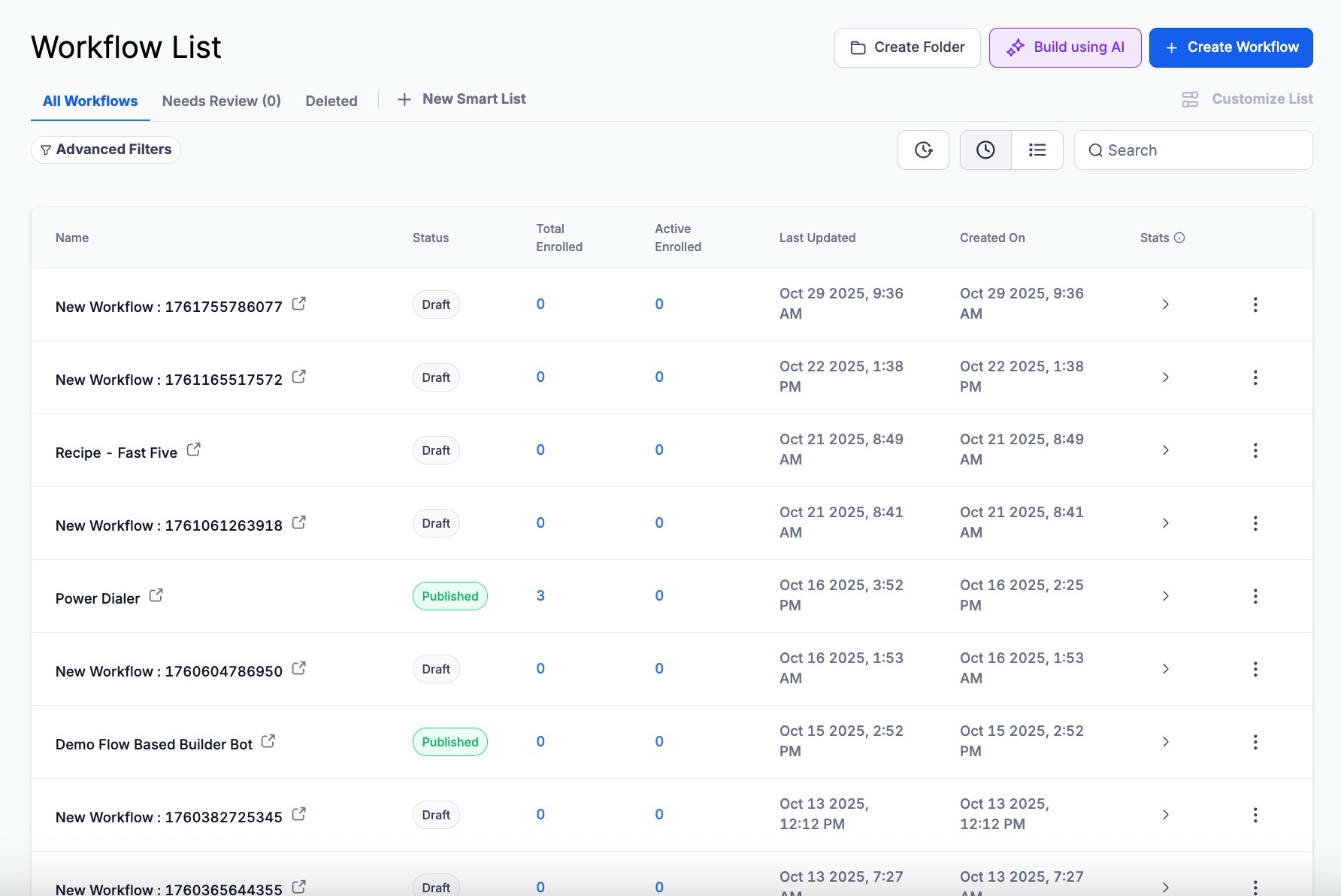Expand stats for New Workflow : 1761755786077
This screenshot has height=896, width=1341.
[1165, 304]
